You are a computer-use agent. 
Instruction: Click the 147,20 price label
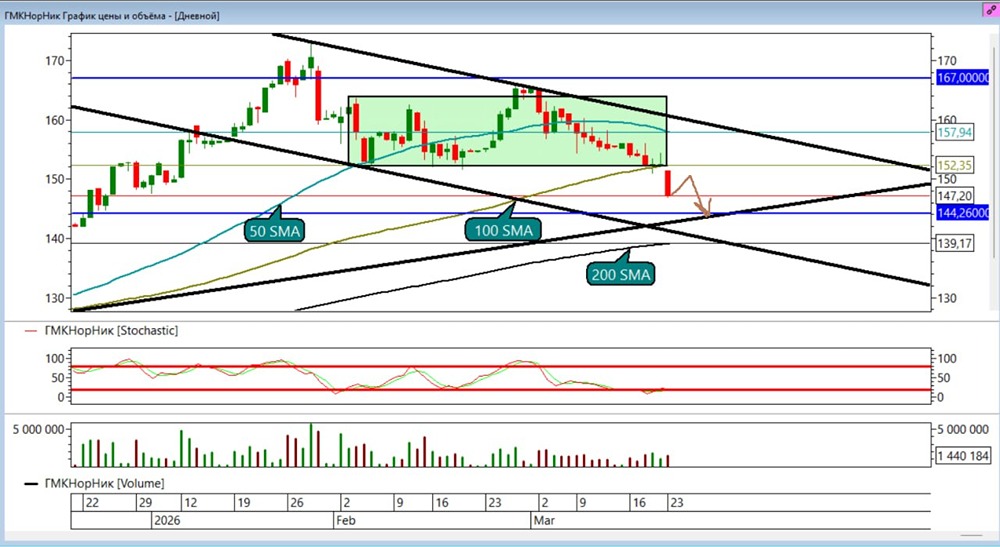pyautogui.click(x=955, y=196)
